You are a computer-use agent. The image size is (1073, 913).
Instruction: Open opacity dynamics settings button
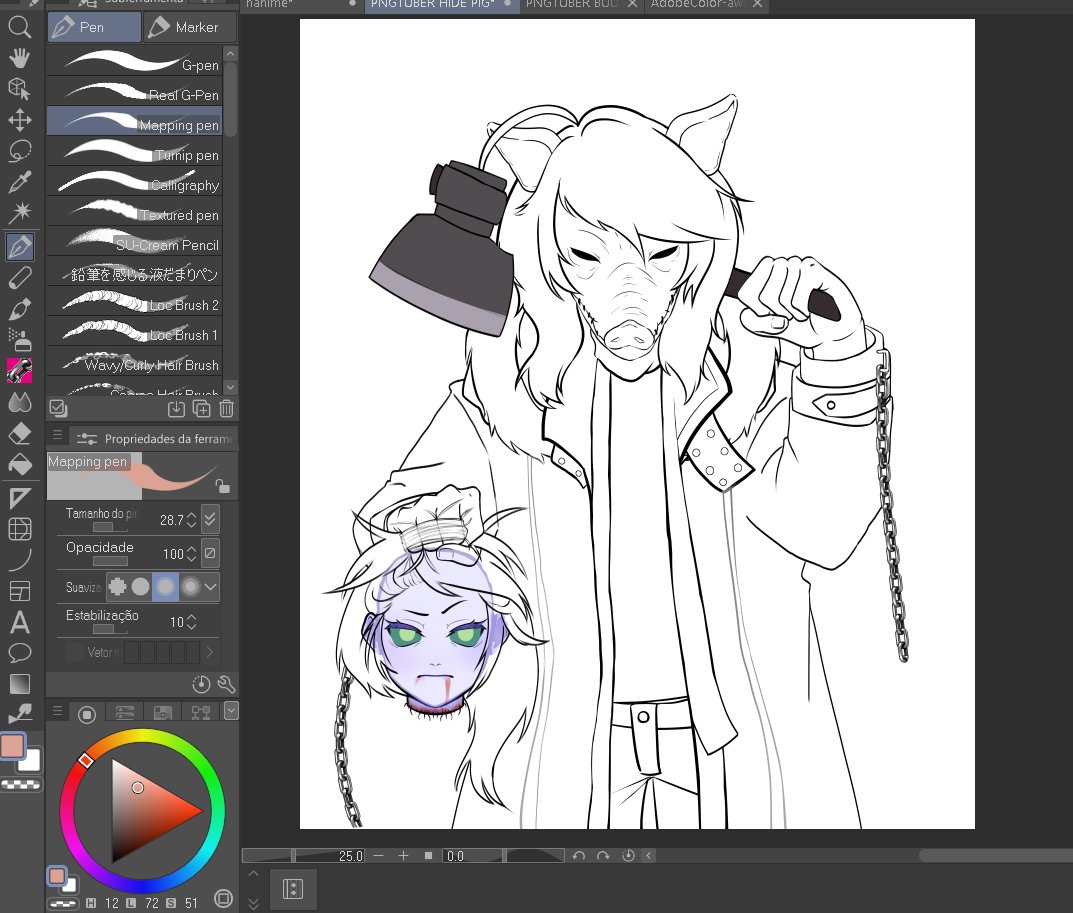pyautogui.click(x=211, y=553)
